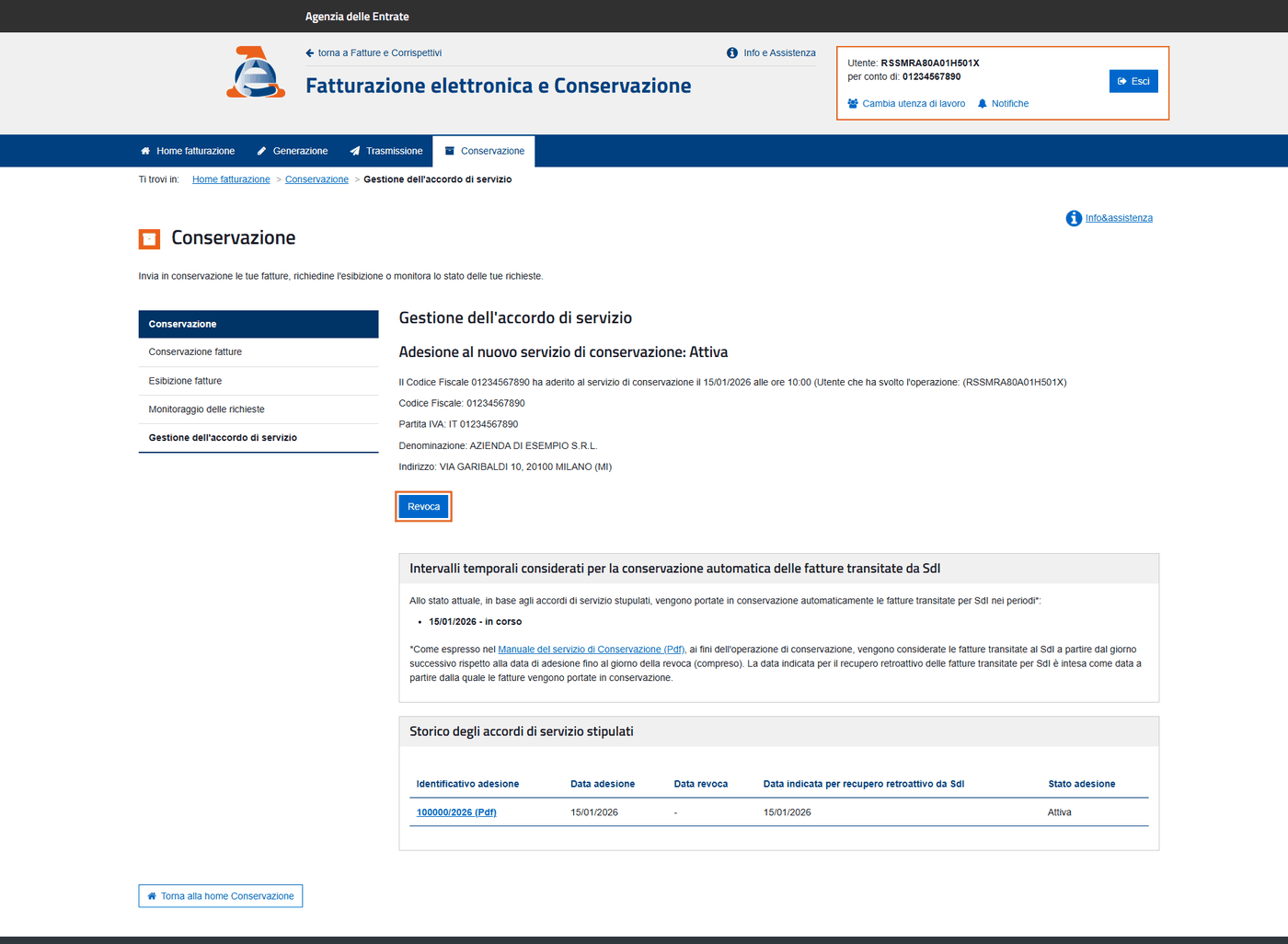Switch to the Trasmissione tab
The width and height of the screenshot is (1288, 944).
(386, 151)
